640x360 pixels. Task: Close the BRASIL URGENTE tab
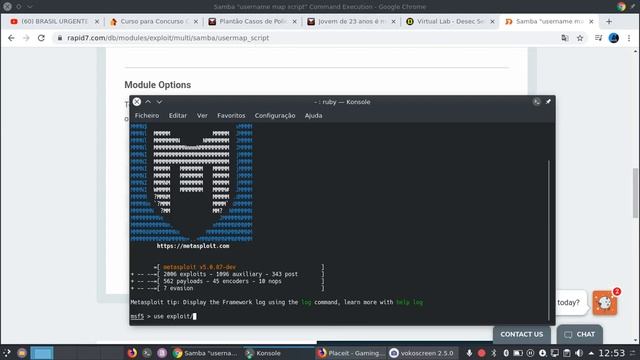point(97,22)
